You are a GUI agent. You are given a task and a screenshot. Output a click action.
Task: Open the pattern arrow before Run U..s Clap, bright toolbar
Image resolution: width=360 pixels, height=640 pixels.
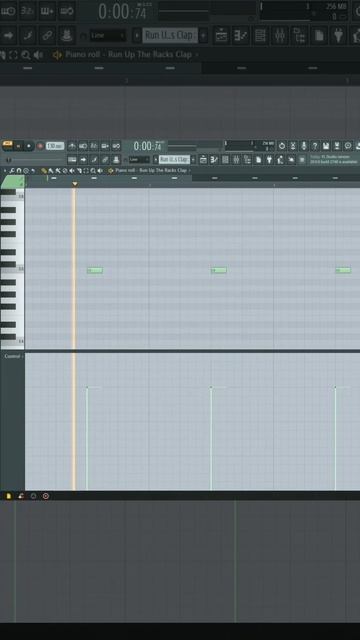(156, 160)
